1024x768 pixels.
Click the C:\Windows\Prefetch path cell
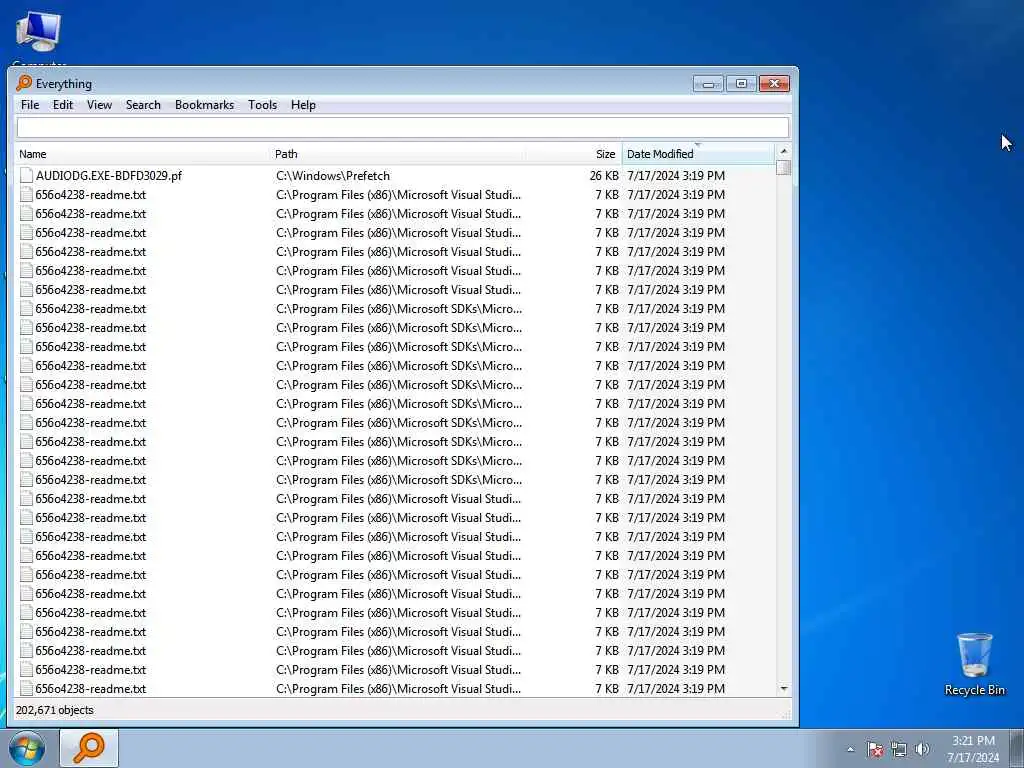tap(333, 176)
